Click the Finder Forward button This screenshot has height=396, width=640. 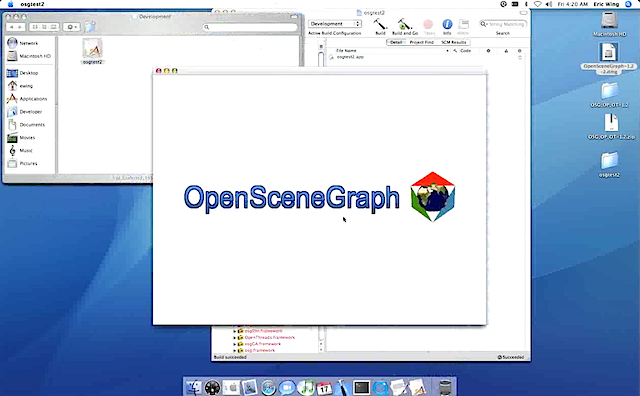pyautogui.click(x=20, y=27)
